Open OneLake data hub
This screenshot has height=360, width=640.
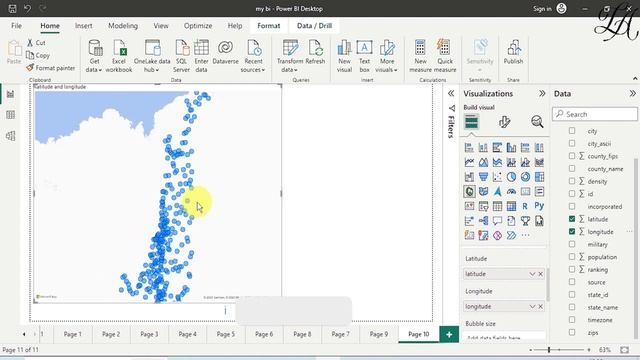tap(152, 56)
